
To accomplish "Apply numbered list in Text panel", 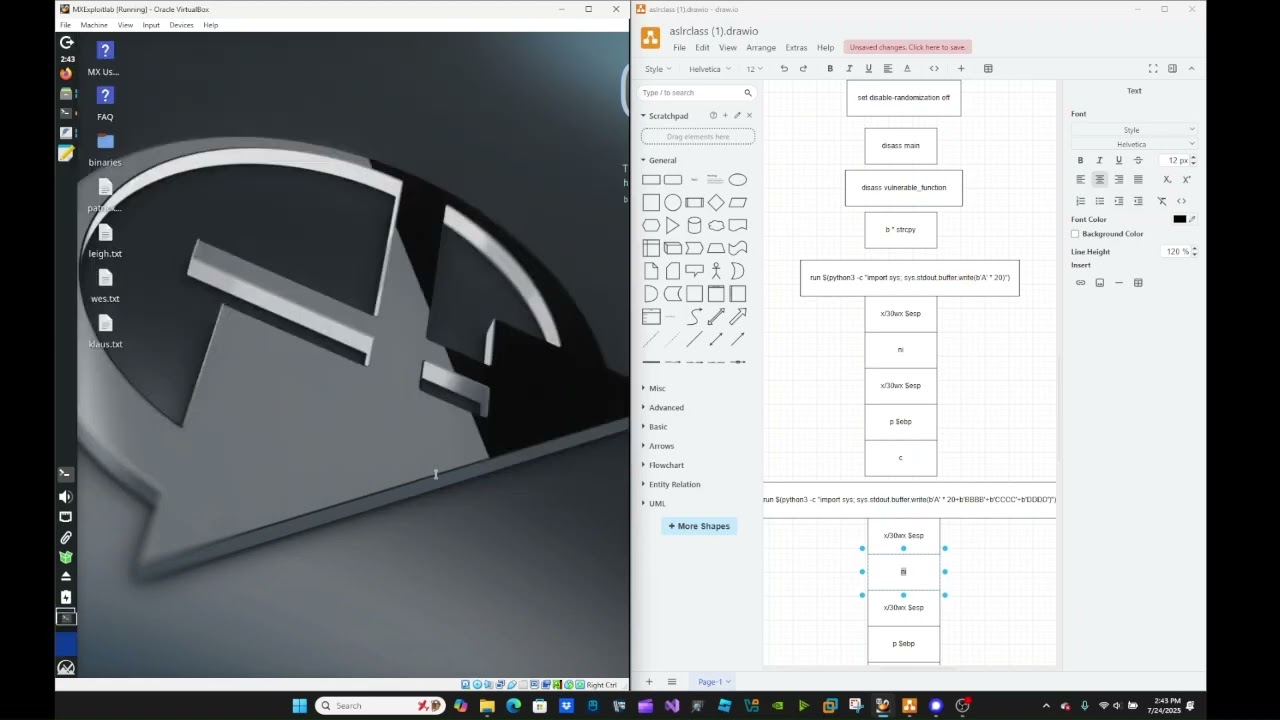I will click(x=1080, y=201).
